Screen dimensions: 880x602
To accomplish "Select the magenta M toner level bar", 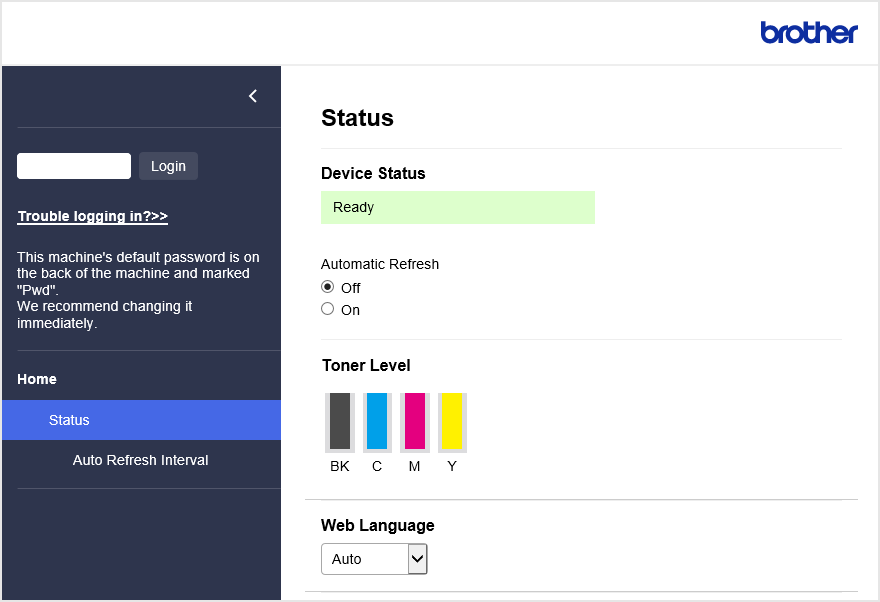I will pos(415,422).
